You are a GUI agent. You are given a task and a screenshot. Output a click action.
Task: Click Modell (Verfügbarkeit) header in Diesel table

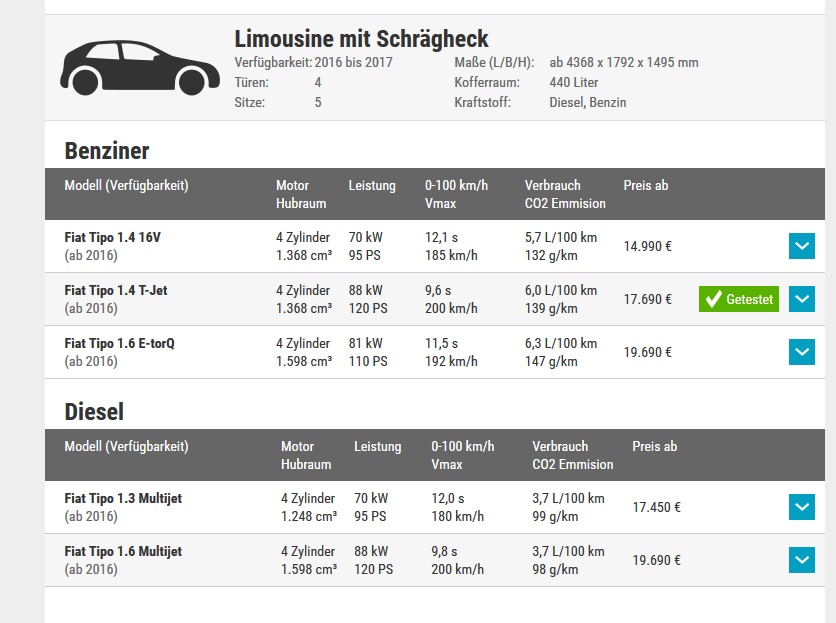(126, 447)
